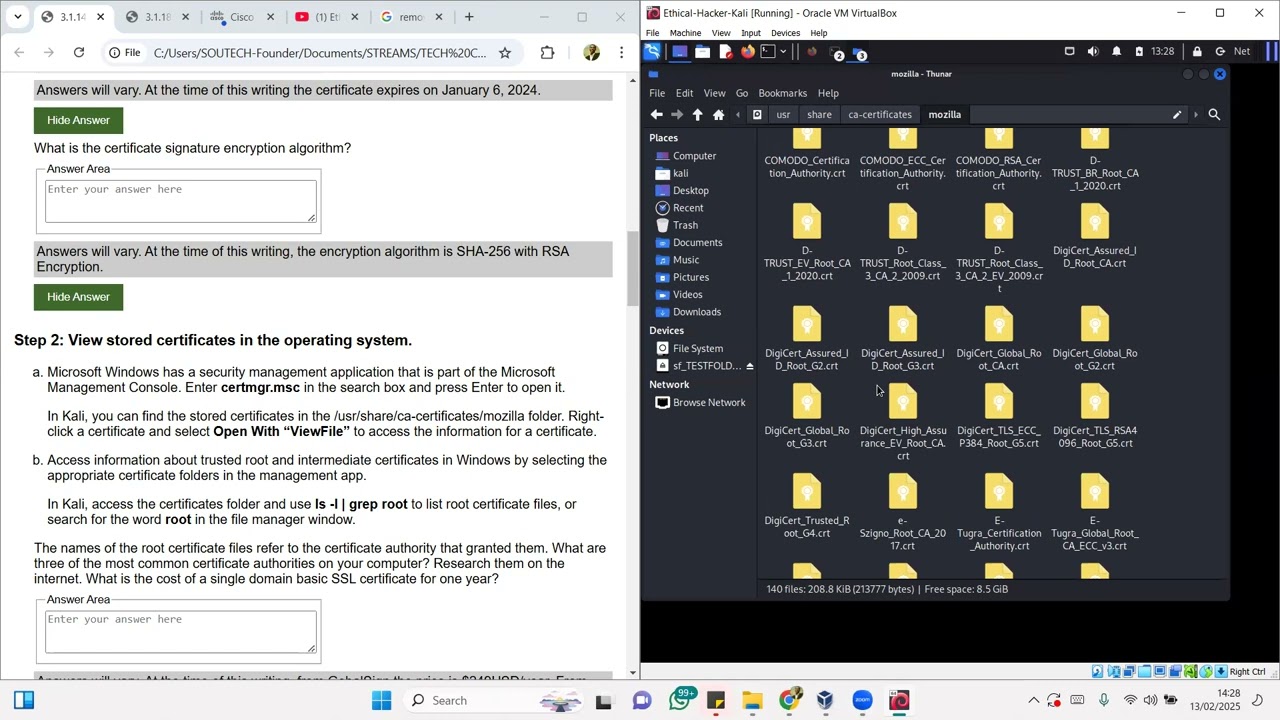The width and height of the screenshot is (1280, 720).
Task: Open Thunar View menu
Action: (x=714, y=93)
